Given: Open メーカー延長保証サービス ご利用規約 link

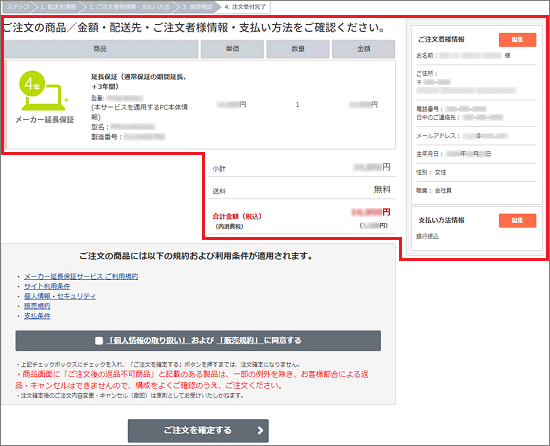Looking at the screenshot, I should [81, 276].
